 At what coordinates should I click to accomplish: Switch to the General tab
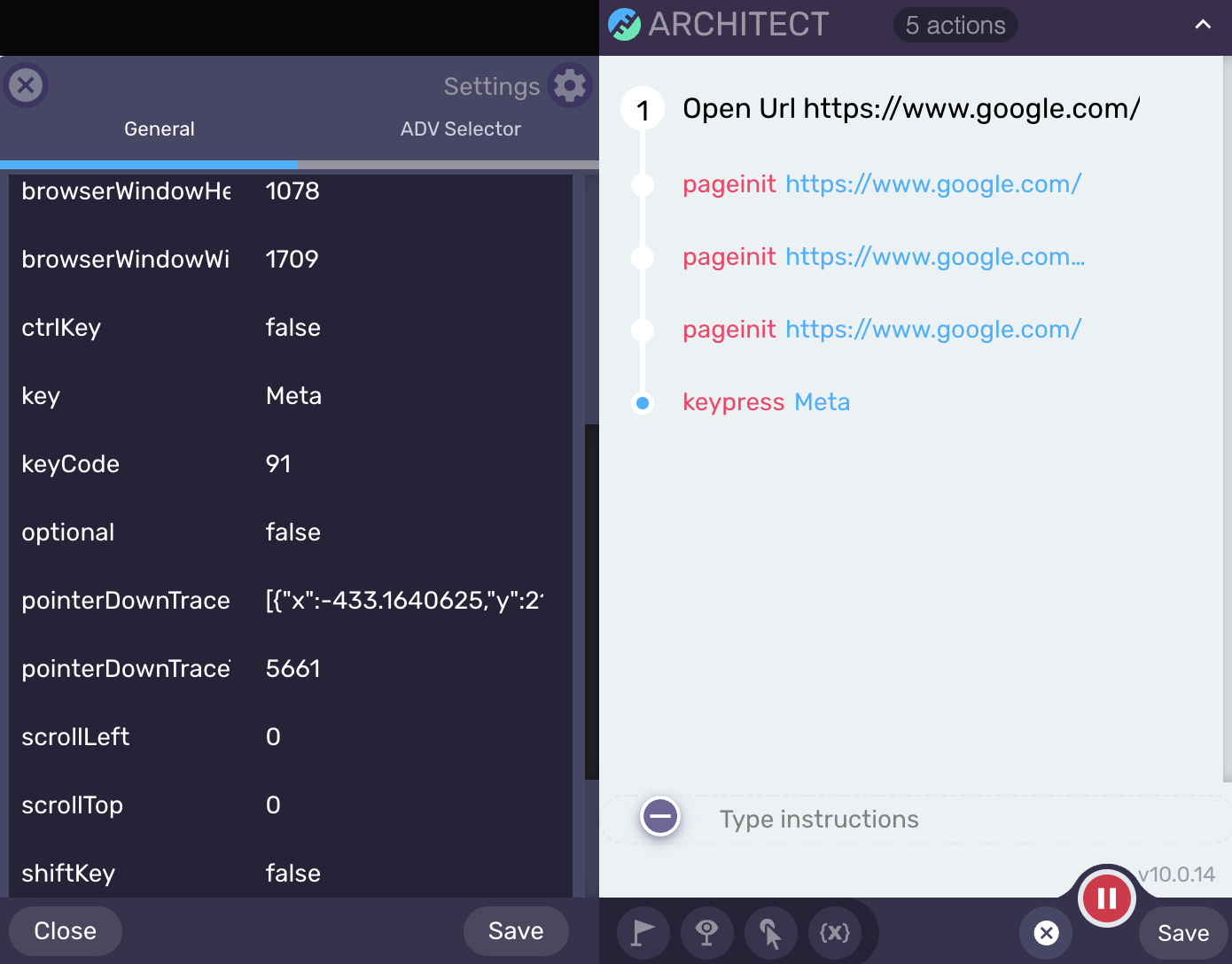(x=160, y=128)
